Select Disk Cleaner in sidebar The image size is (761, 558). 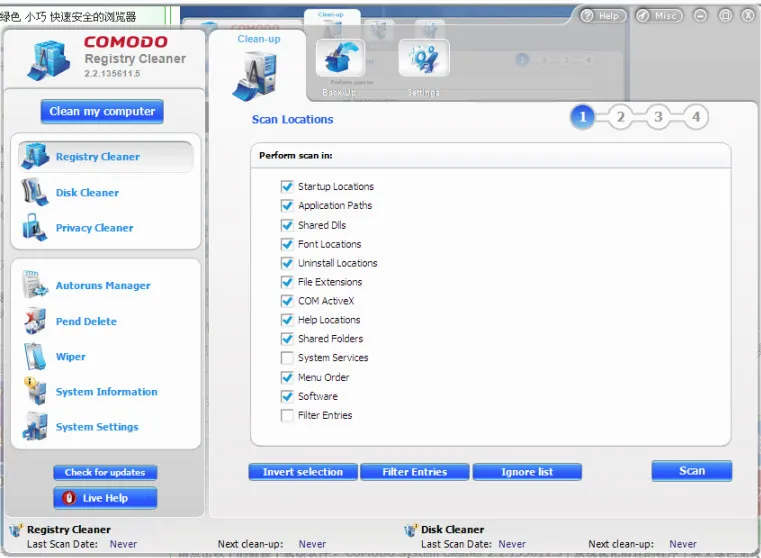[x=87, y=193]
